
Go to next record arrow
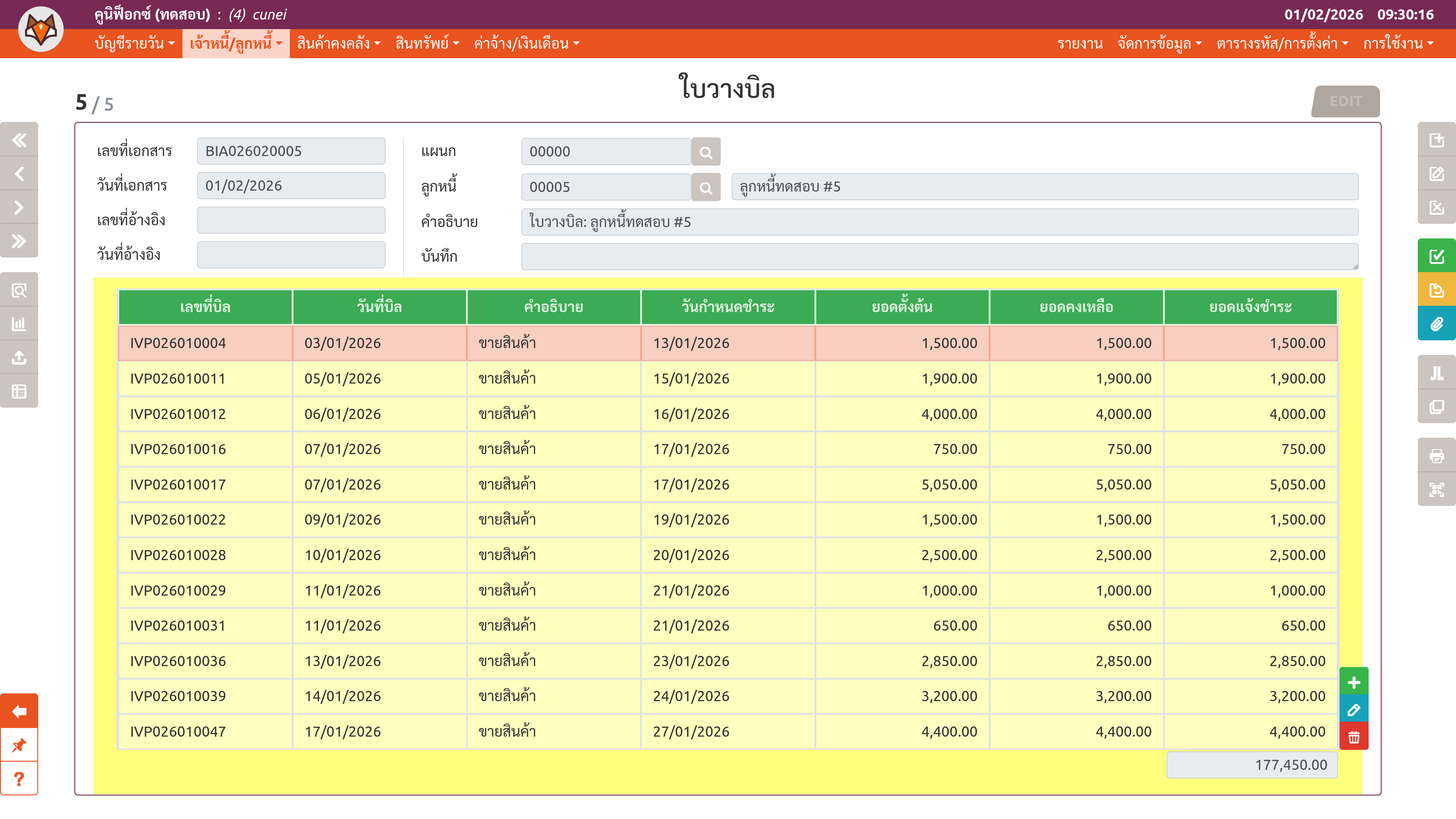click(19, 207)
